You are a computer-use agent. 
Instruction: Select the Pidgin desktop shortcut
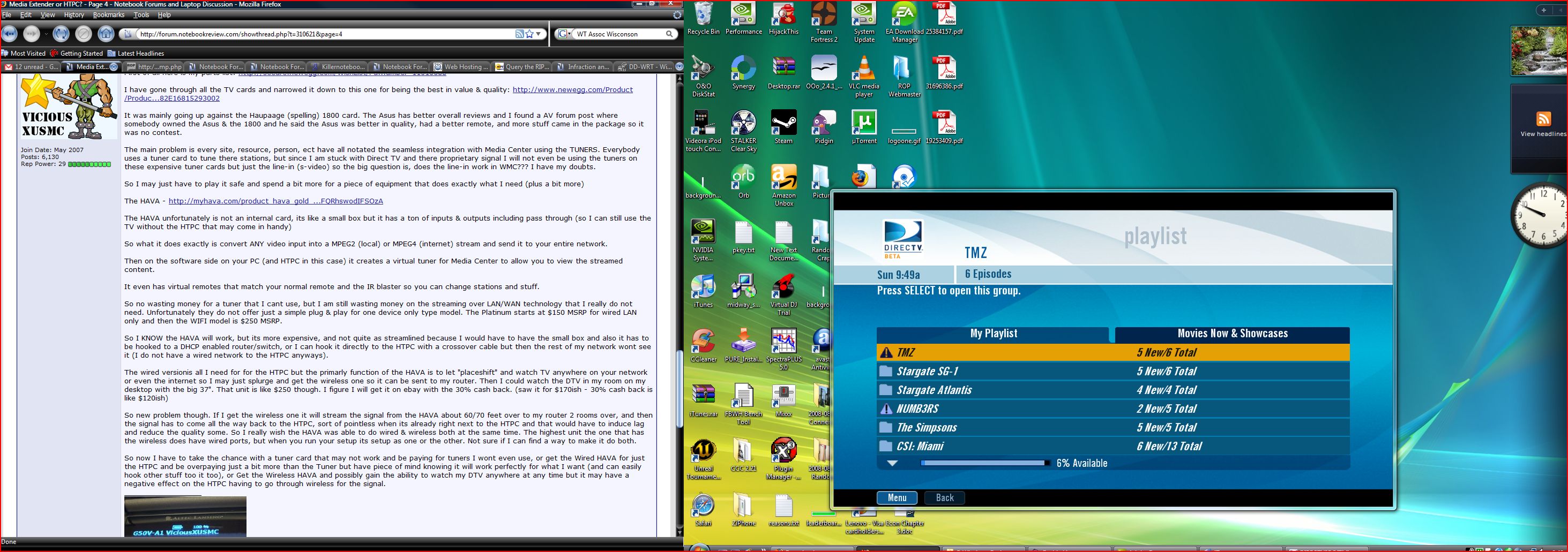(x=824, y=127)
